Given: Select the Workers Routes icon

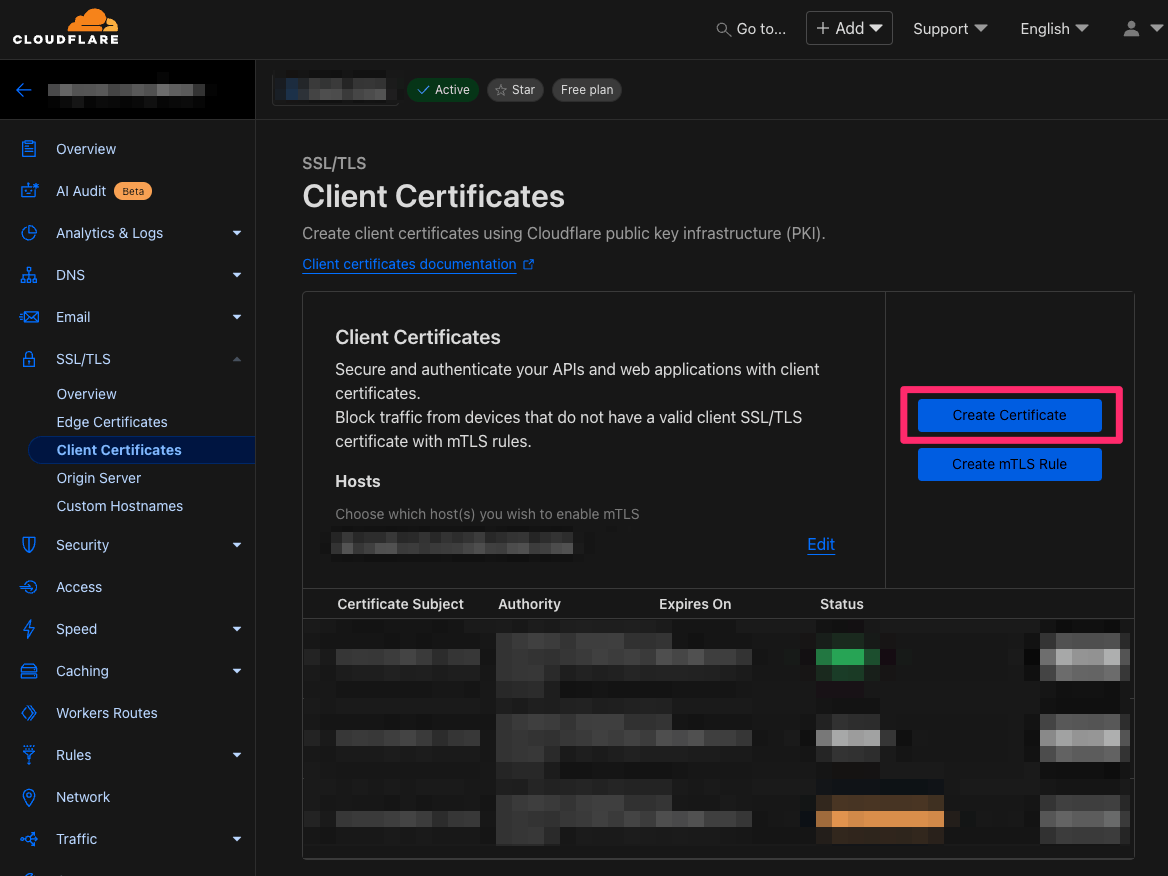Looking at the screenshot, I should [31, 712].
